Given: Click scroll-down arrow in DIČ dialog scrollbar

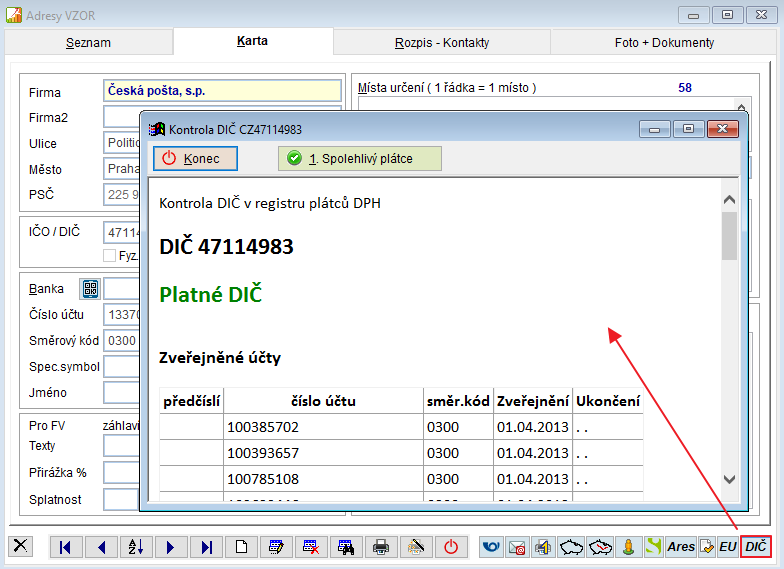Looking at the screenshot, I should [x=730, y=479].
